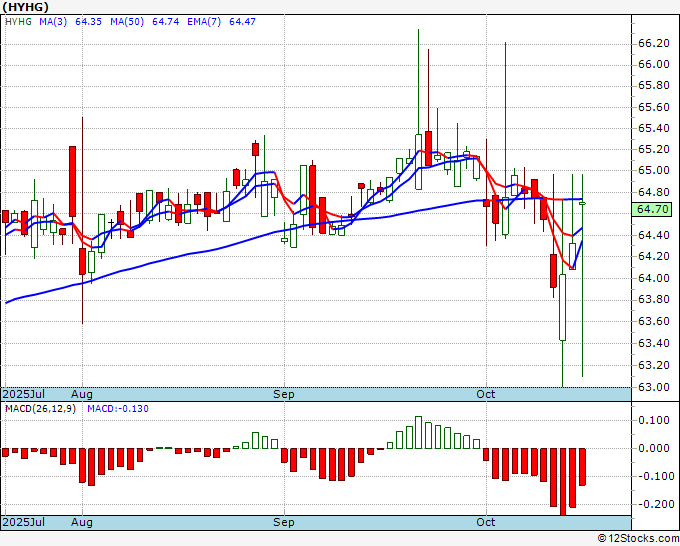
Task: Click the 65.00 price axis label
Action: pos(654,170)
